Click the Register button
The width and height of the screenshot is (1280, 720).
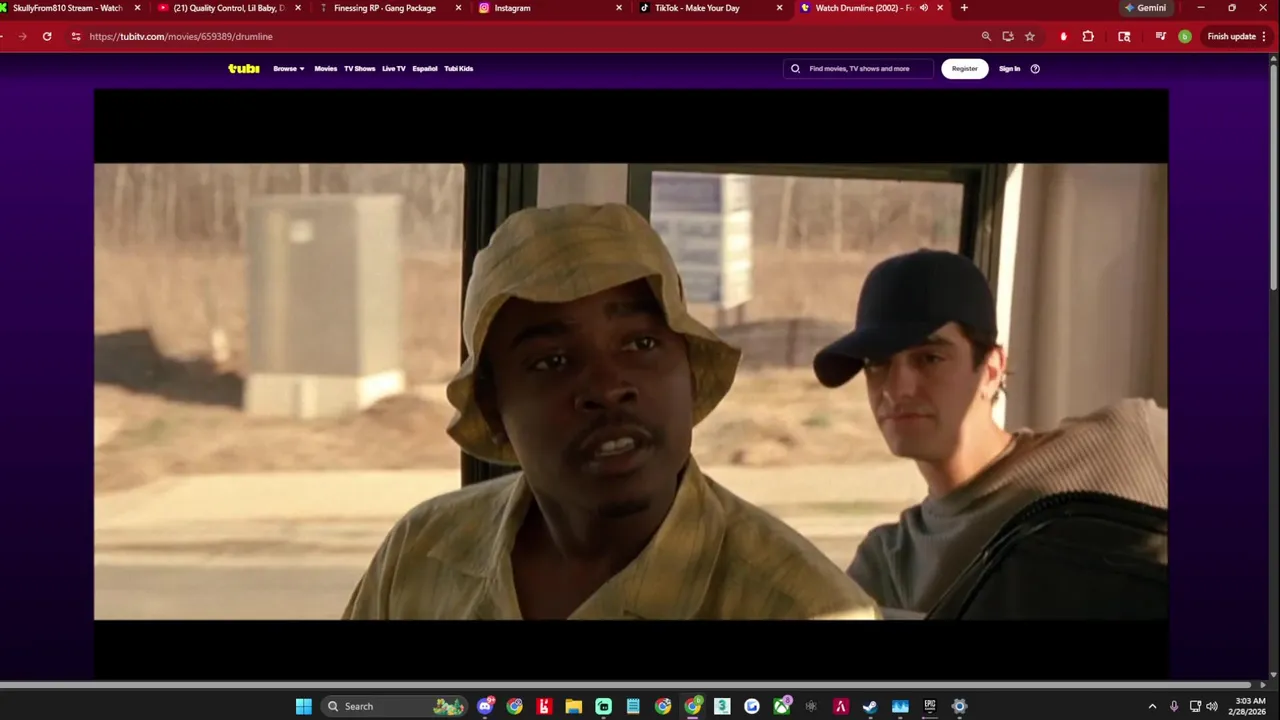(x=965, y=69)
